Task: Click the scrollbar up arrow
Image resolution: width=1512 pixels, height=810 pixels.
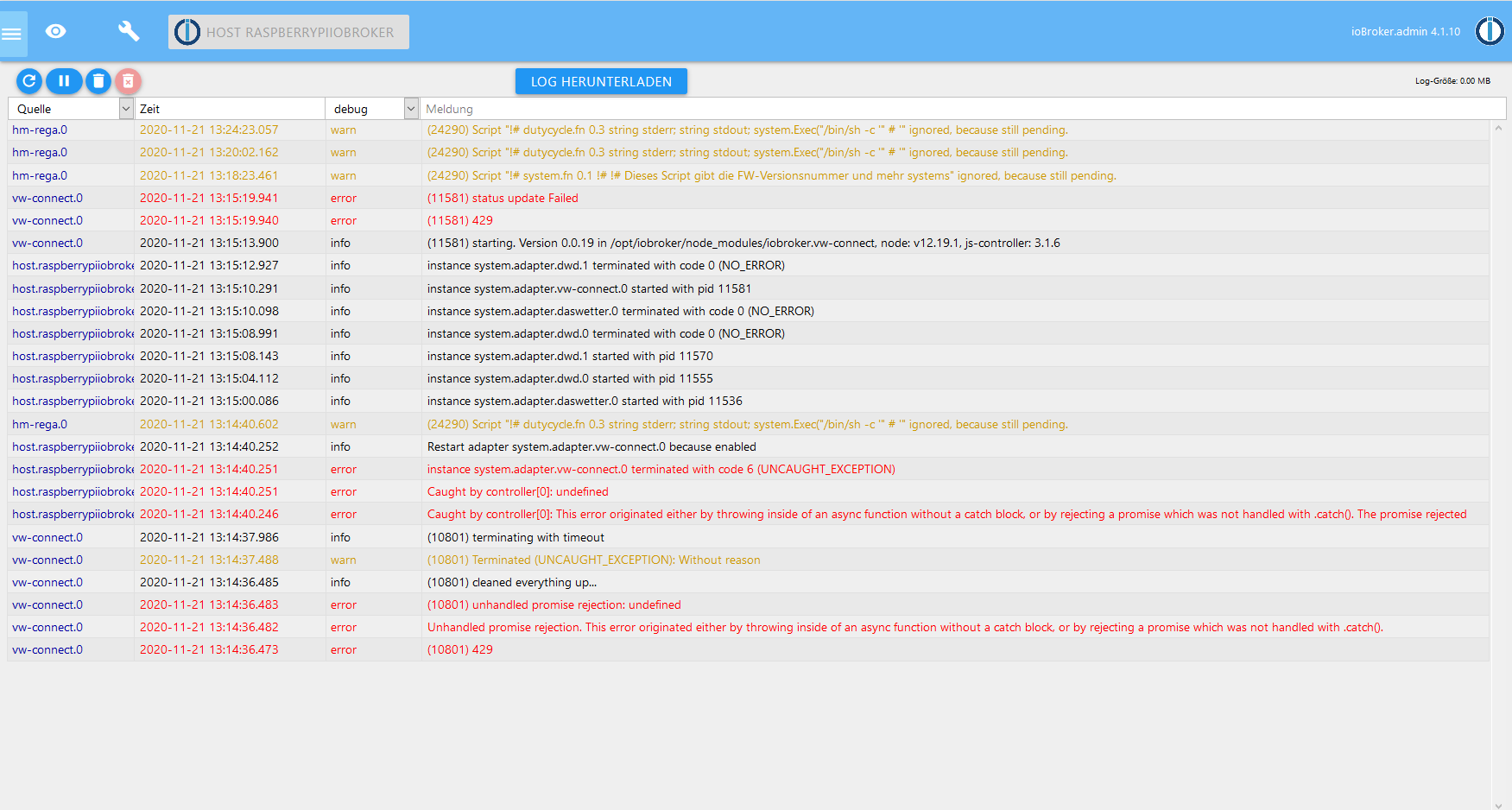Action: (1498, 128)
